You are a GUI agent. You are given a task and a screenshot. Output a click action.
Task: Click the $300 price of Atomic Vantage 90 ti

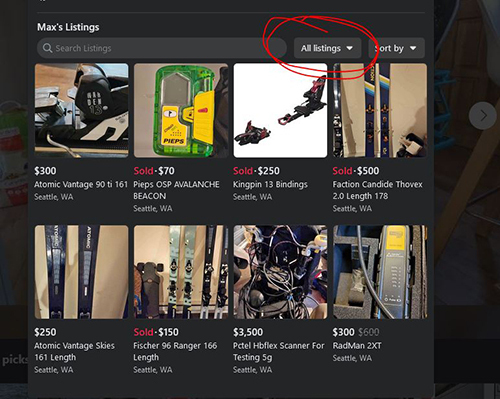45,171
